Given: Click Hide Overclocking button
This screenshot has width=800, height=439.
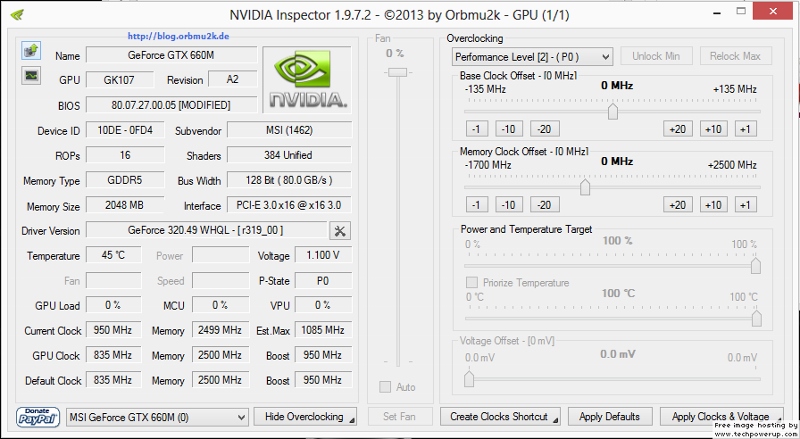Looking at the screenshot, I should point(305,417).
